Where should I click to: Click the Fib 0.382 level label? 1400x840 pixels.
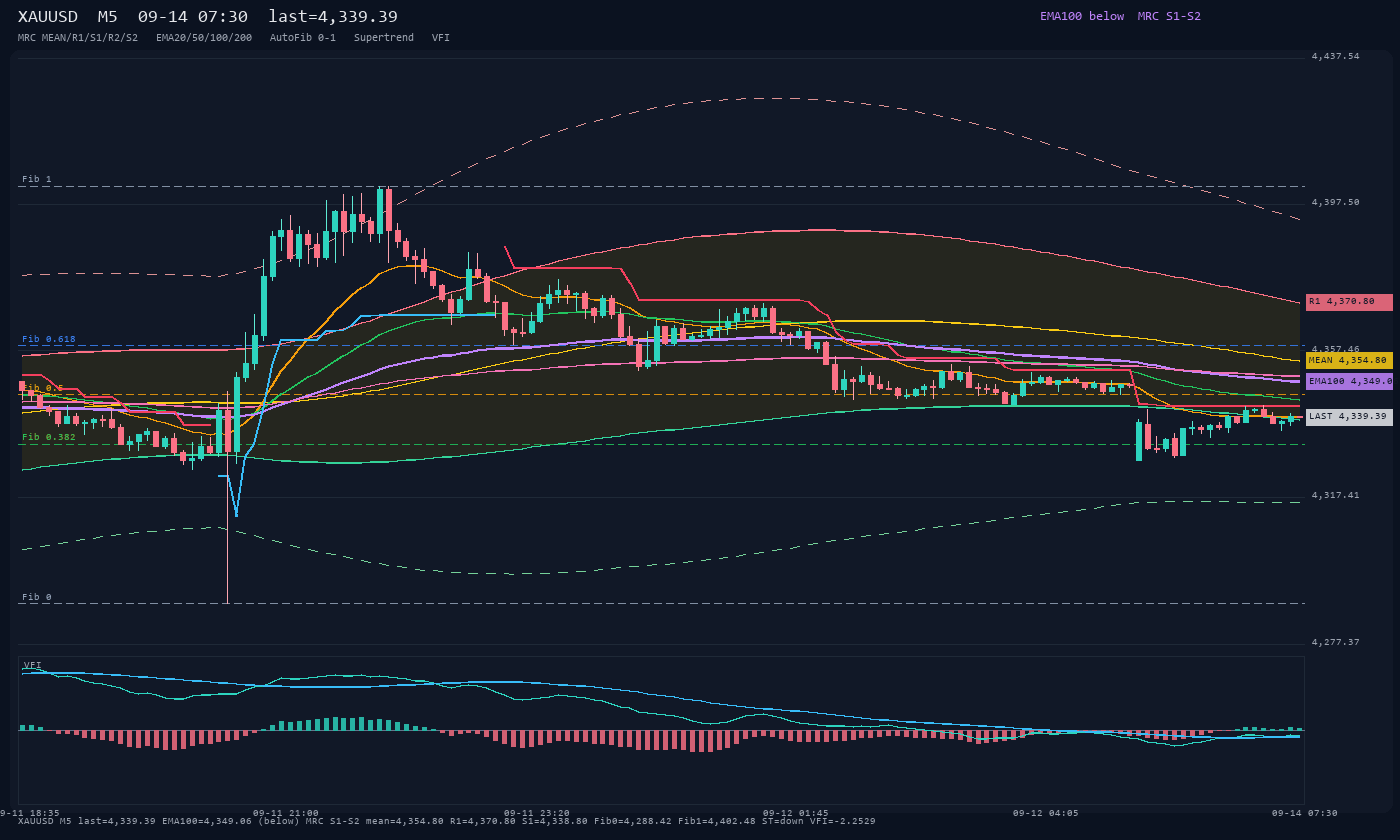pyautogui.click(x=49, y=437)
